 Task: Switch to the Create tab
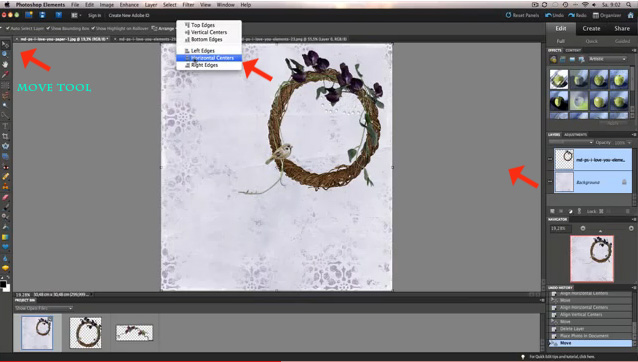[591, 28]
